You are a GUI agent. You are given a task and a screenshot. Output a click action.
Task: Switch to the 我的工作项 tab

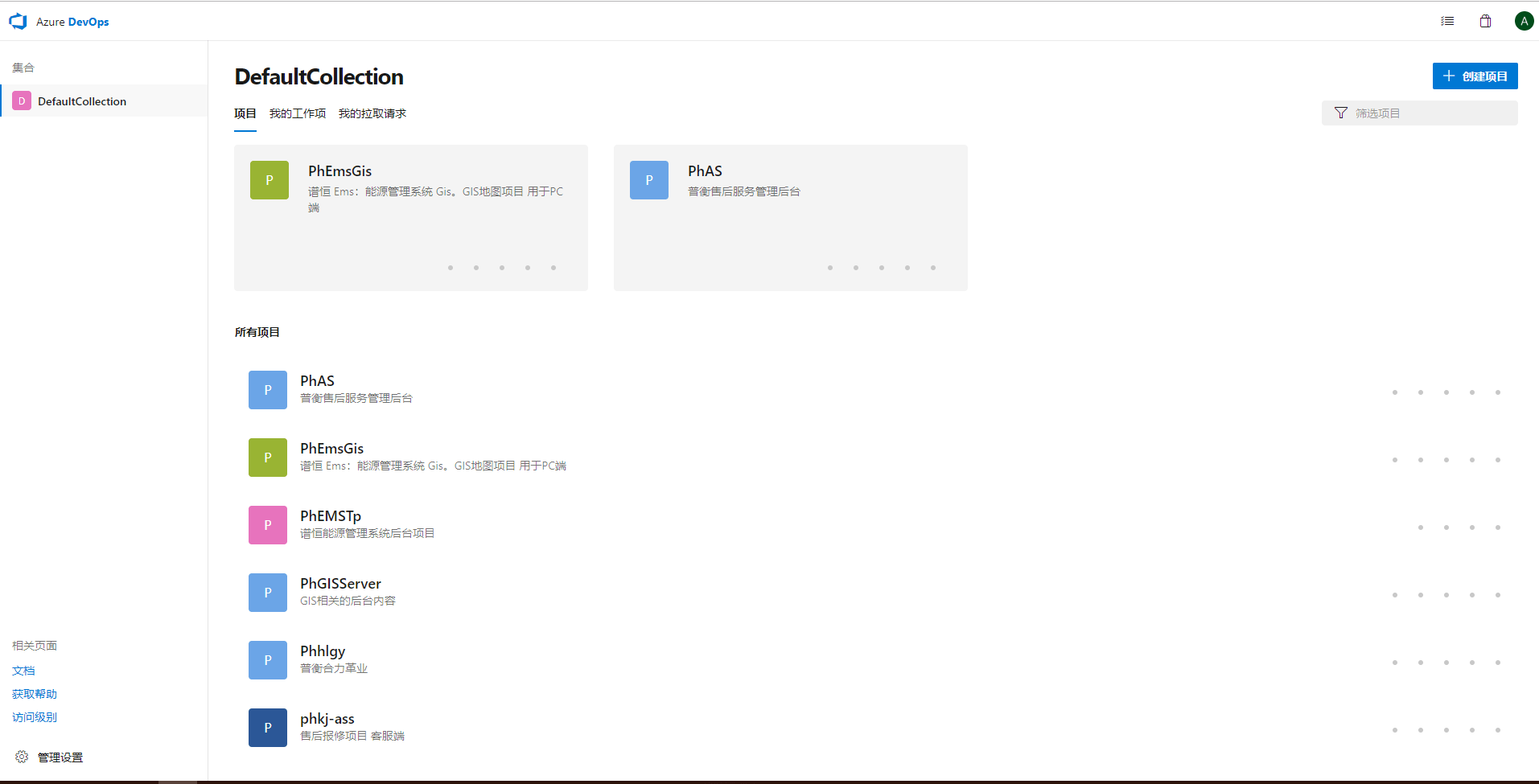298,113
